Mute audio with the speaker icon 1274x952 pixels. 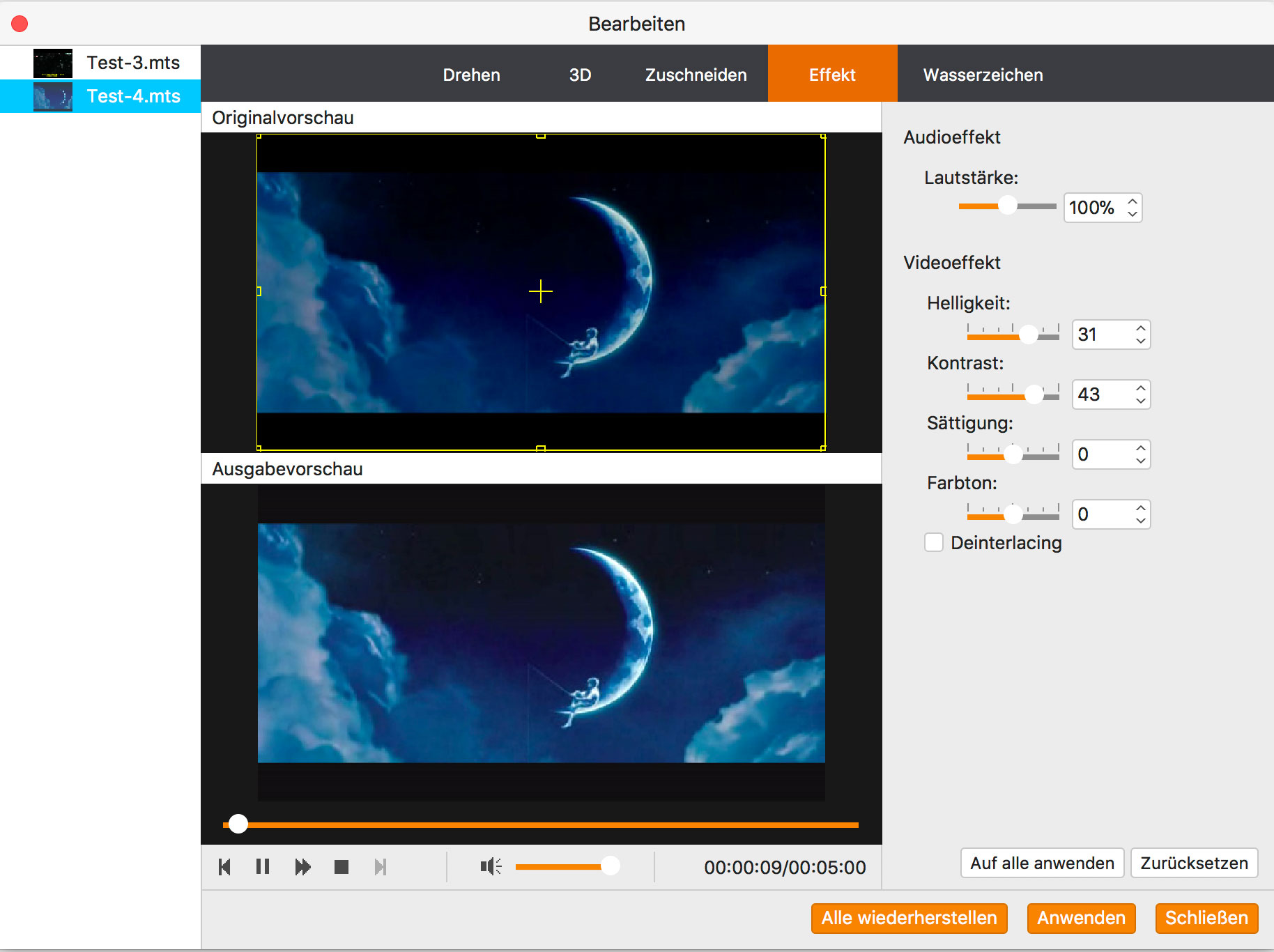tap(491, 866)
